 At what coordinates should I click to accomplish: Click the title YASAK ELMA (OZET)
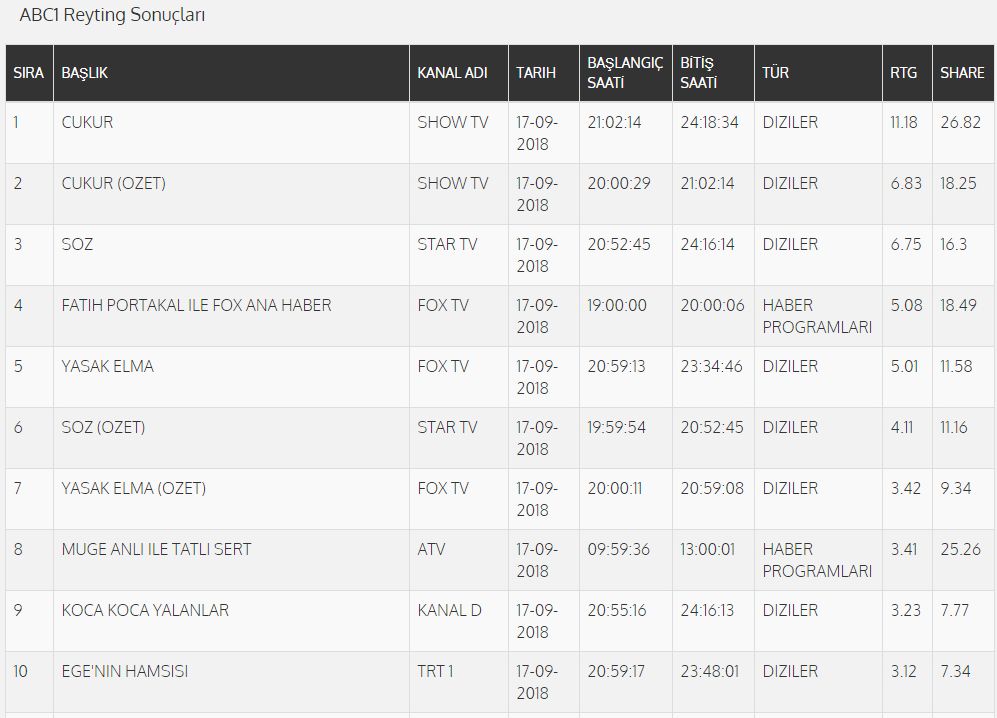click(134, 488)
